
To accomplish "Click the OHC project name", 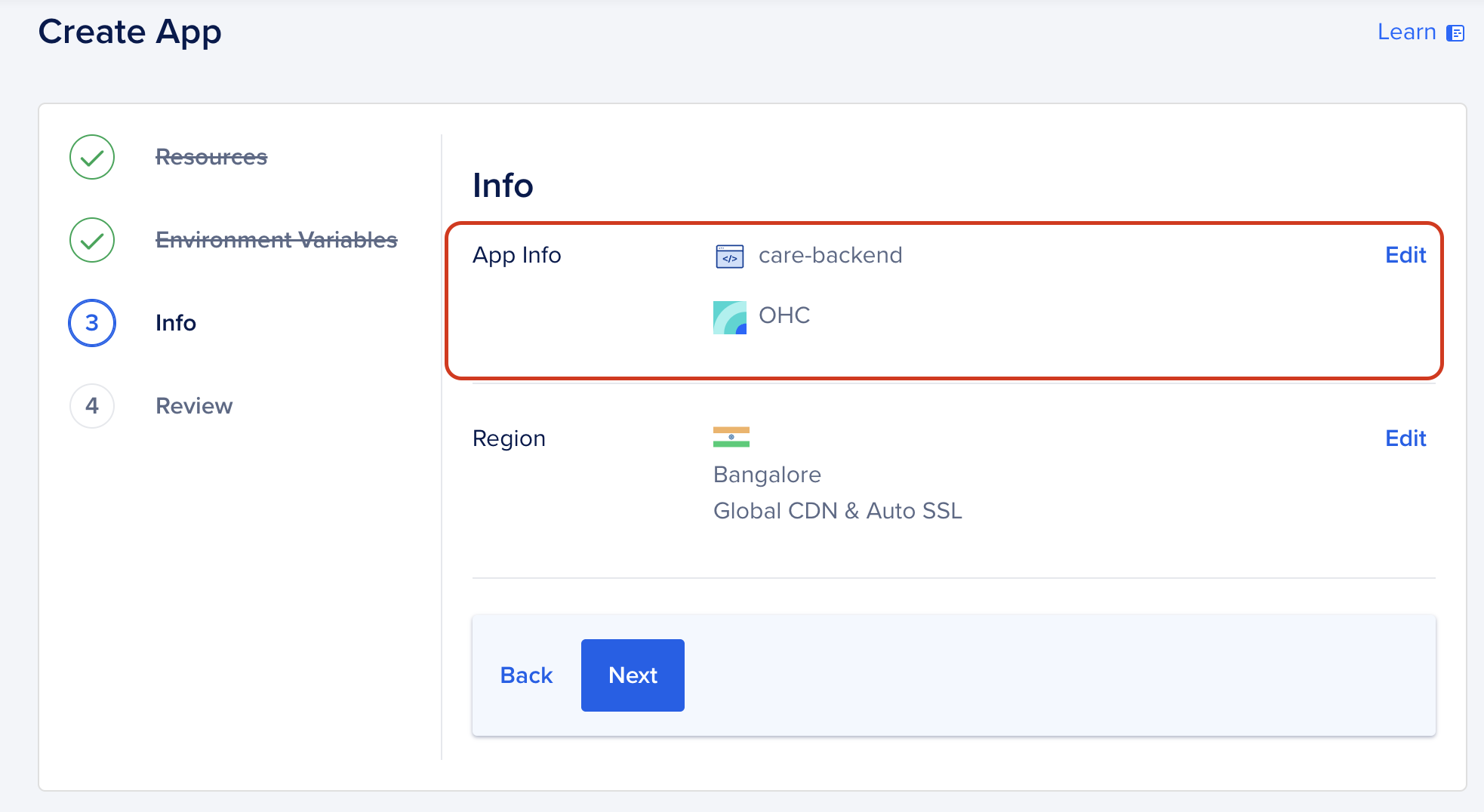I will point(784,315).
